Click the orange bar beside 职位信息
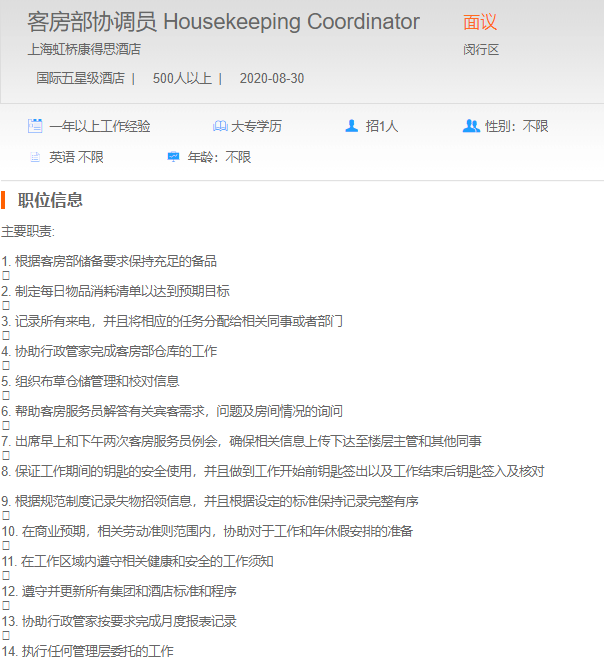Screen dimensions: 604x671 [3, 200]
